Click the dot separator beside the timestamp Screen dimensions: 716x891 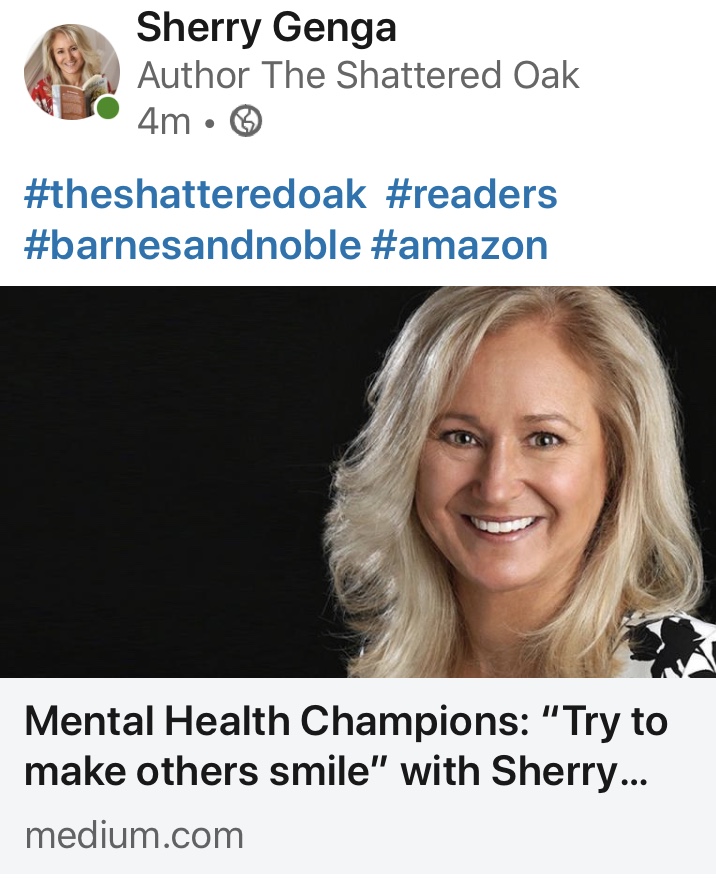(210, 123)
